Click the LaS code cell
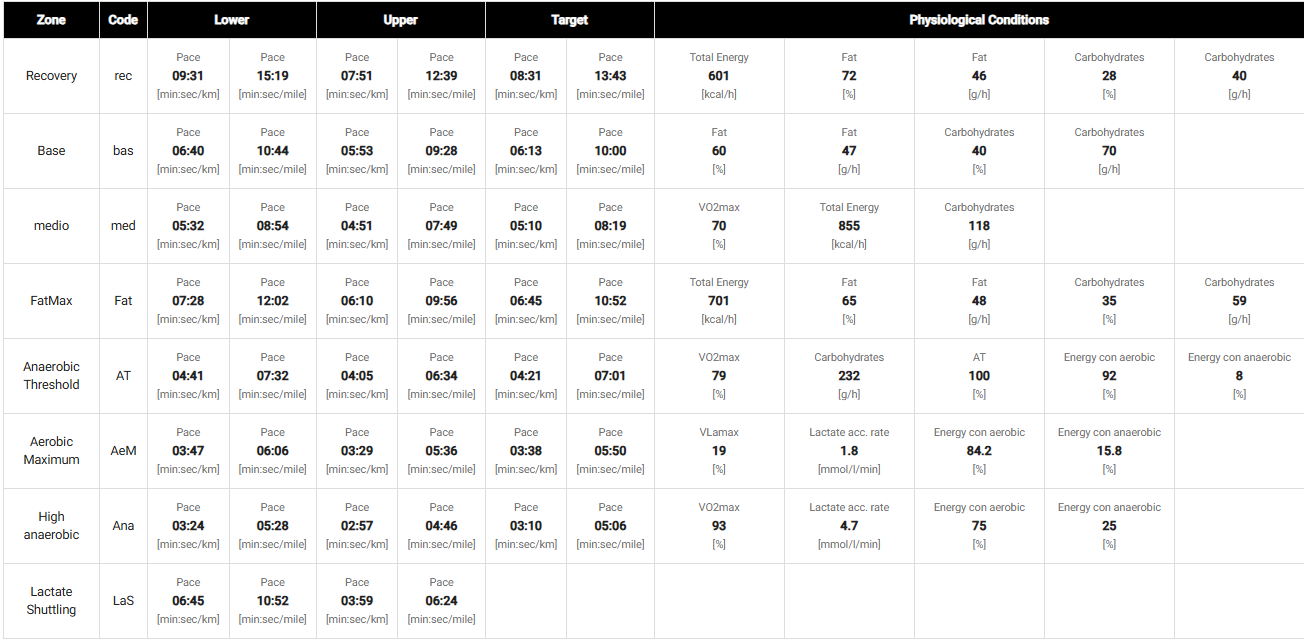 (x=123, y=601)
